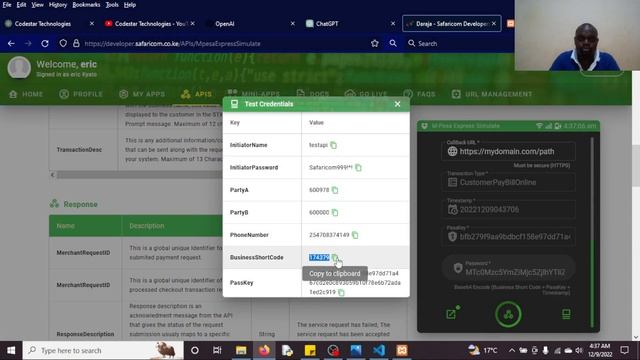Open the File menu
Viewport: 640px width, 360px height.
pos(7,5)
